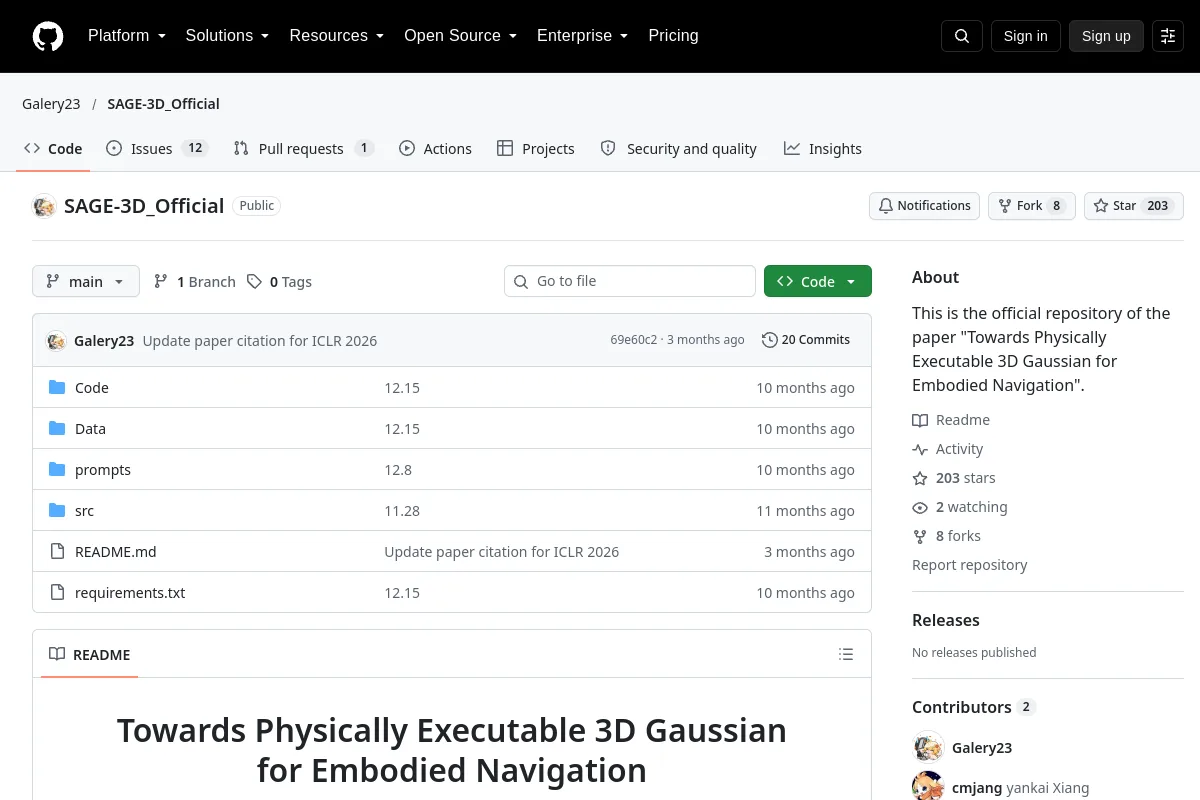This screenshot has height=800, width=1200.
Task: Click the star icon beside 203 stars
Action: click(x=920, y=479)
